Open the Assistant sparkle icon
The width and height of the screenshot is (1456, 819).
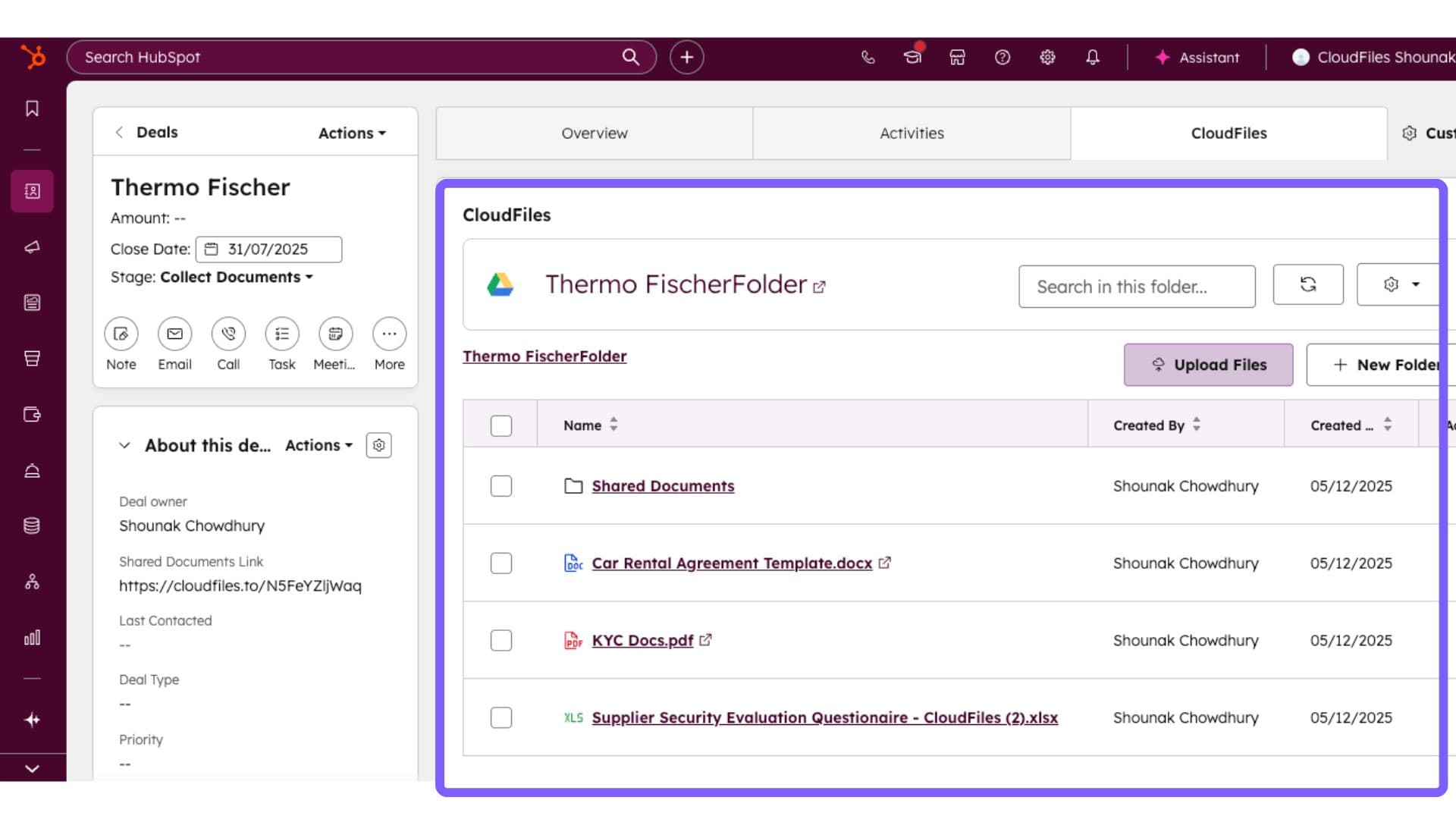point(1163,57)
